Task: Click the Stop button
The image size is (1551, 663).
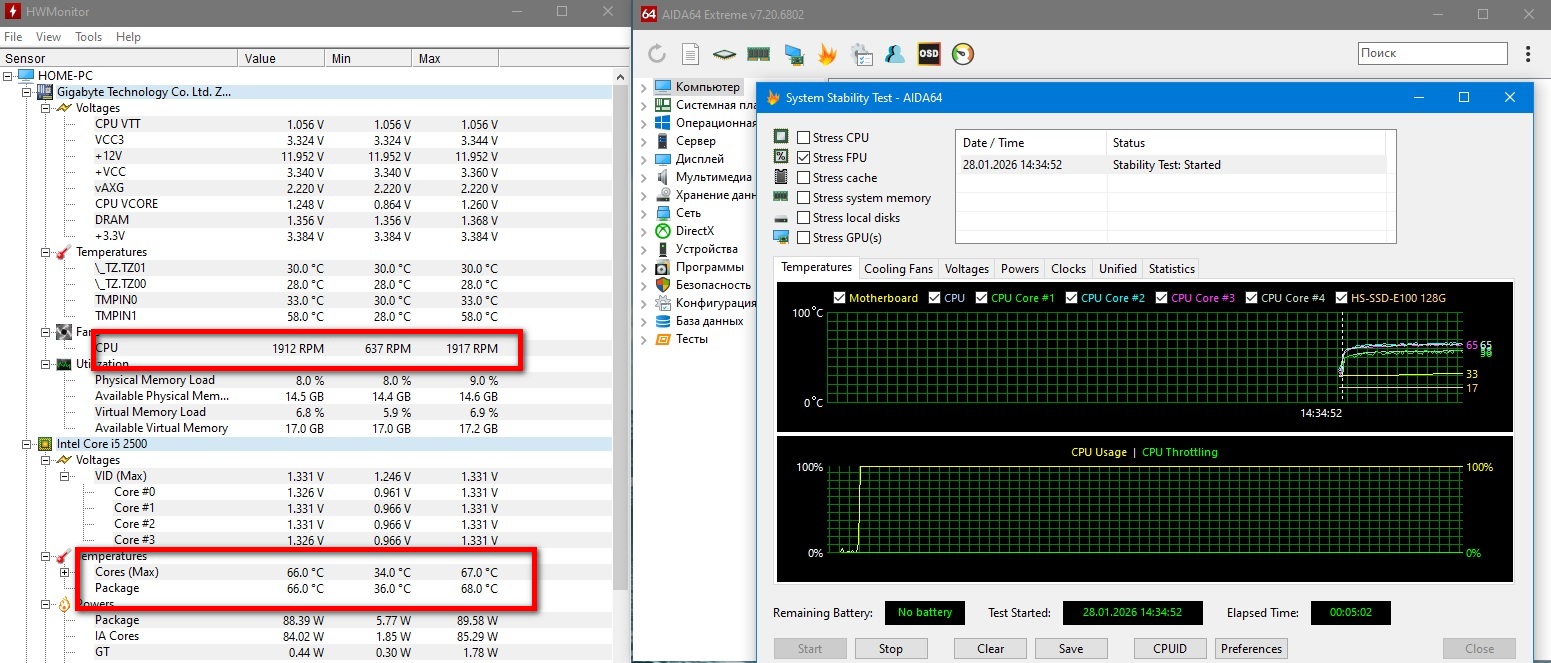Action: 890,648
